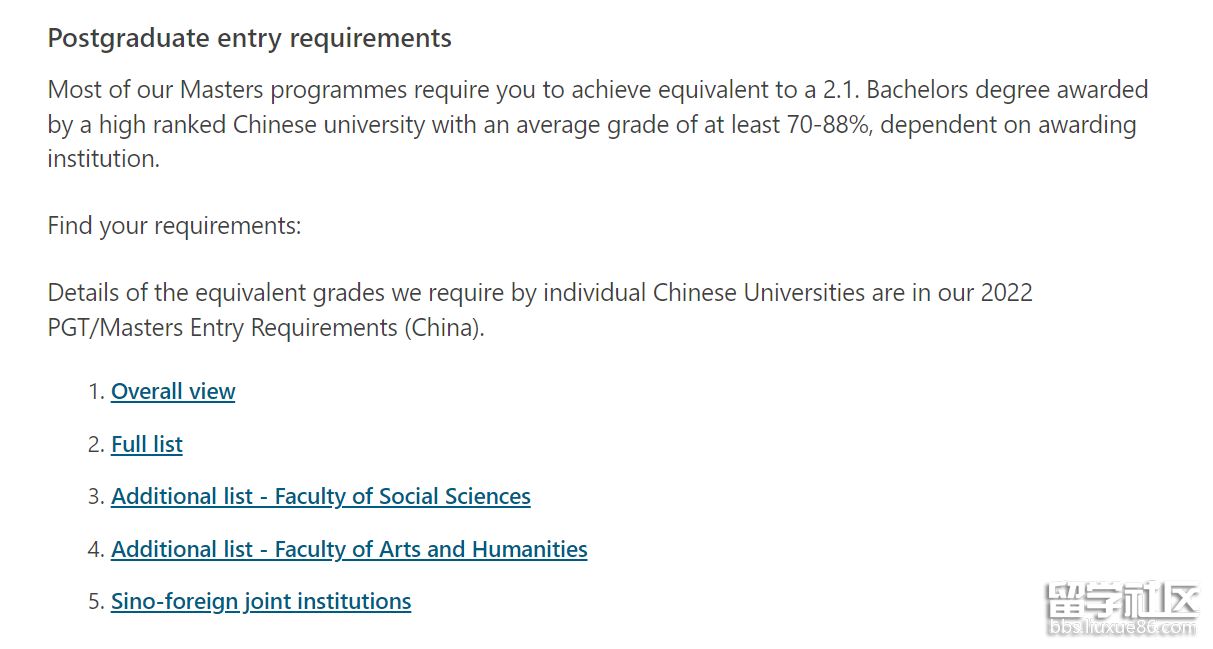Click the bbs.liuxue86.com watermark URL text

1121,628
